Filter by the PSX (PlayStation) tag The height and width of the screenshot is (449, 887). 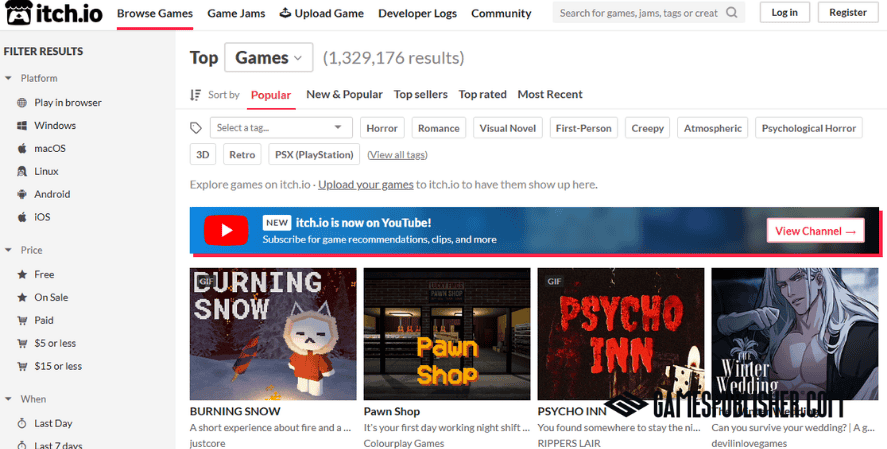click(x=314, y=154)
